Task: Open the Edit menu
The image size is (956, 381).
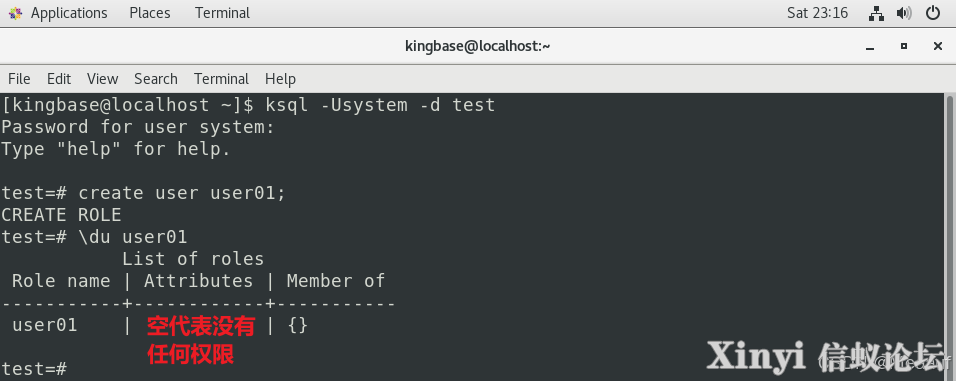Action: (59, 79)
